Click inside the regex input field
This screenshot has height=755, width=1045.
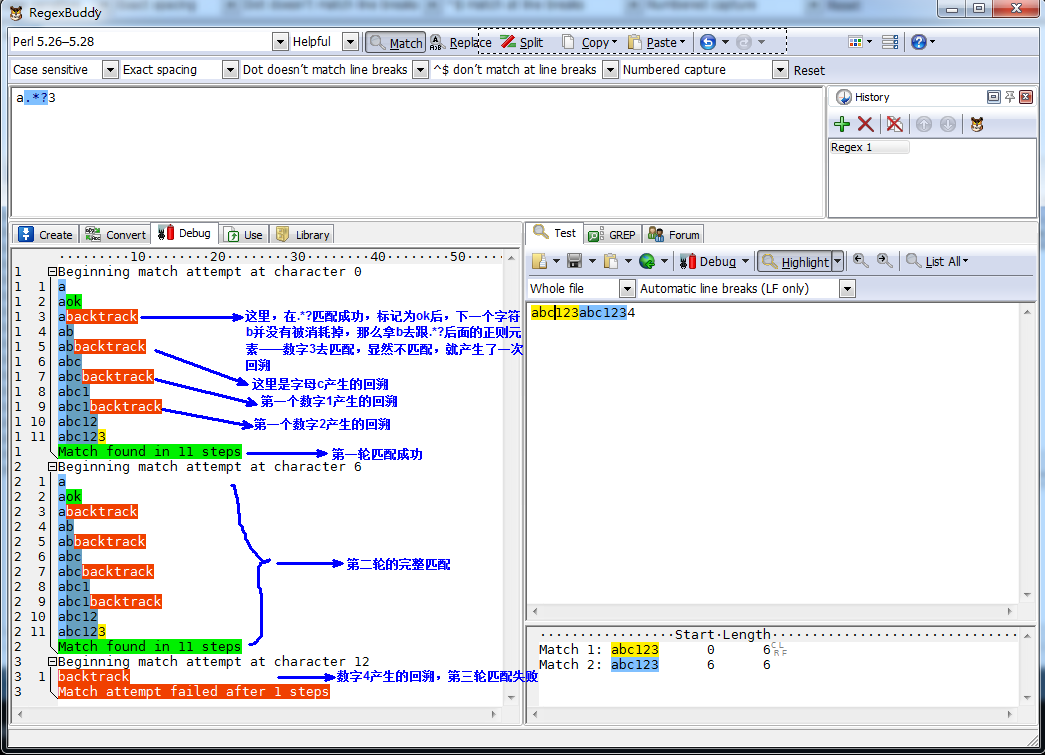[400, 150]
